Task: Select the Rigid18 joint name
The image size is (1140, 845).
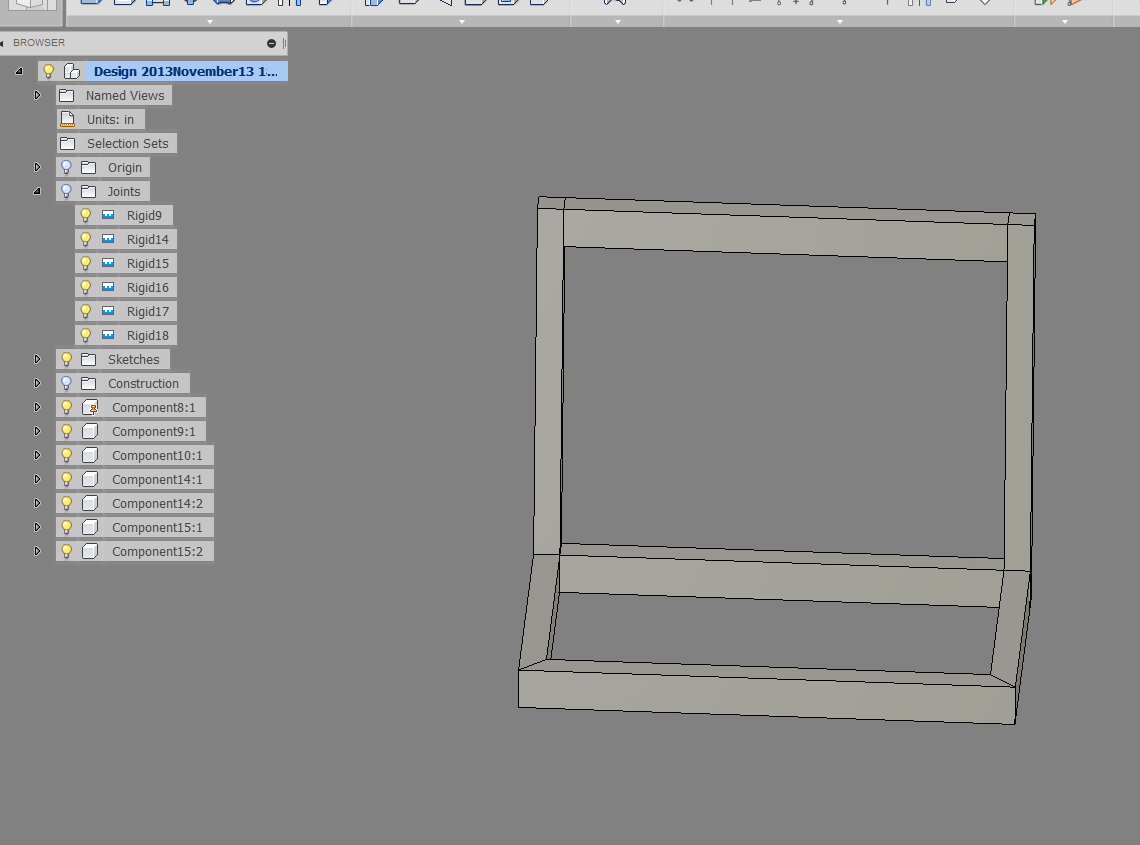Action: (x=148, y=335)
